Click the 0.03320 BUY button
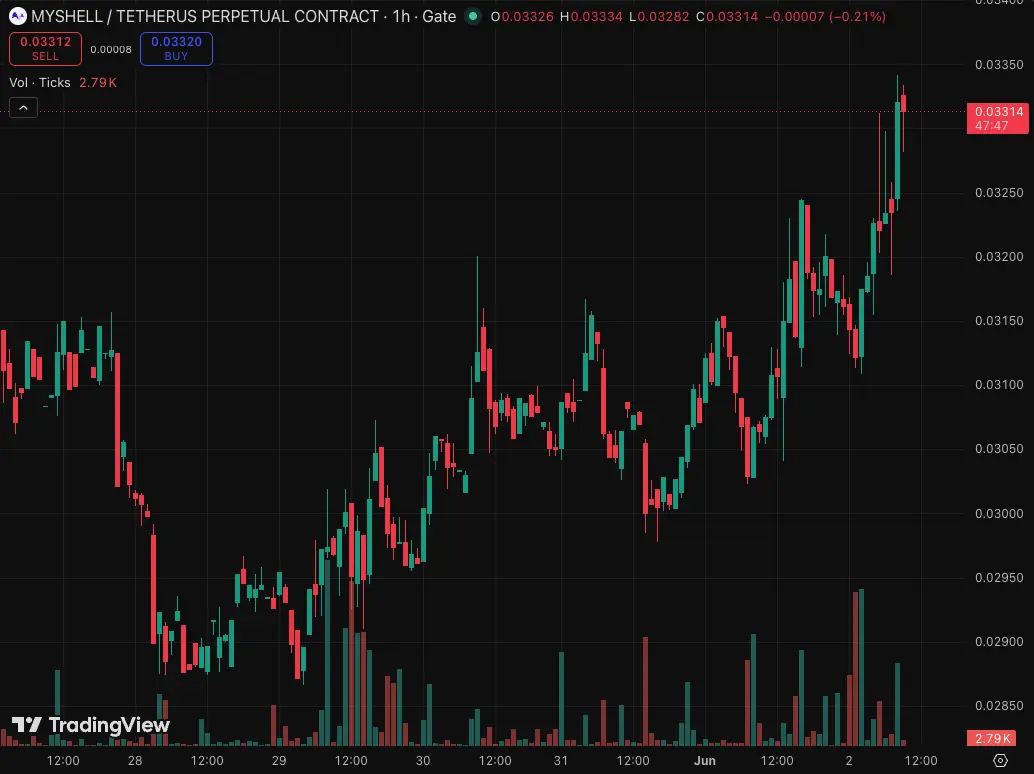Viewport: 1034px width, 774px height. pyautogui.click(x=176, y=49)
